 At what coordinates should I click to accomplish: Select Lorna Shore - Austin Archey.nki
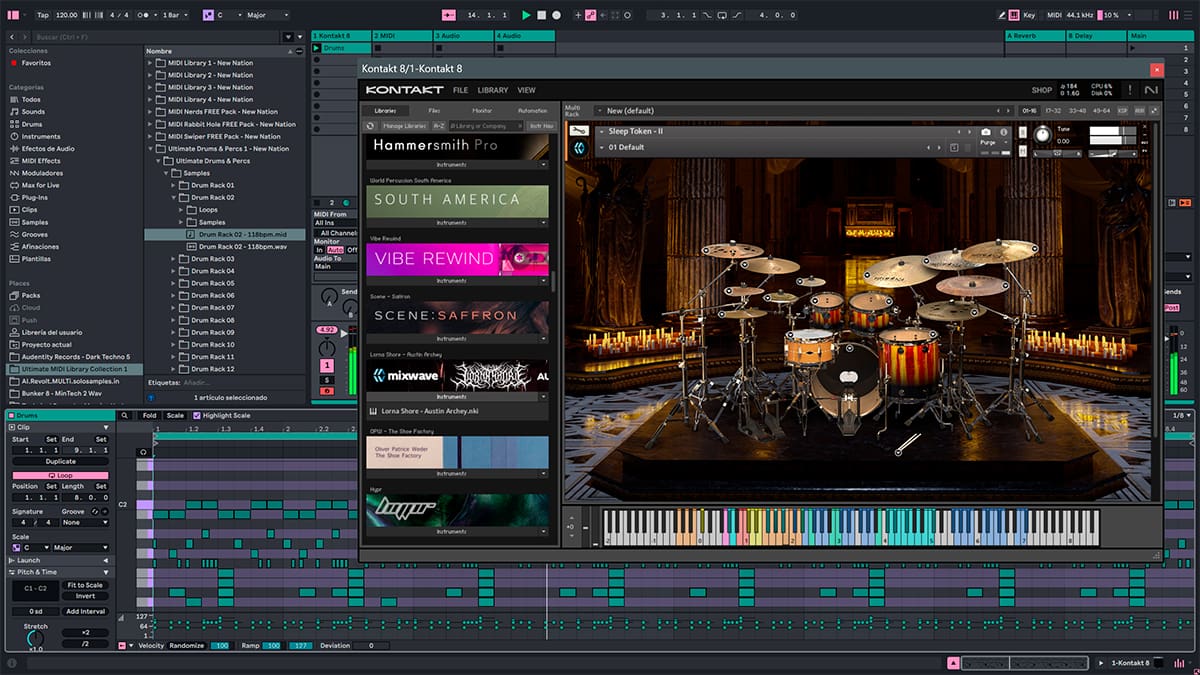tap(457, 411)
